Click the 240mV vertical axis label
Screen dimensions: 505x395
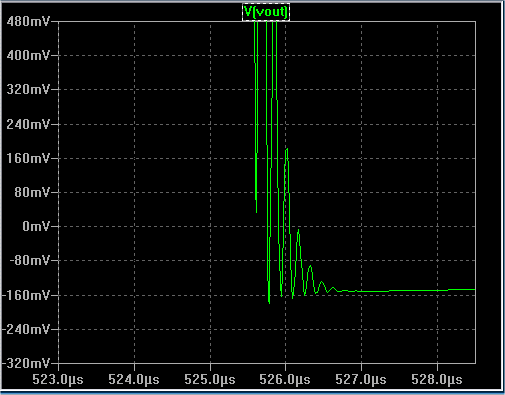(28, 124)
